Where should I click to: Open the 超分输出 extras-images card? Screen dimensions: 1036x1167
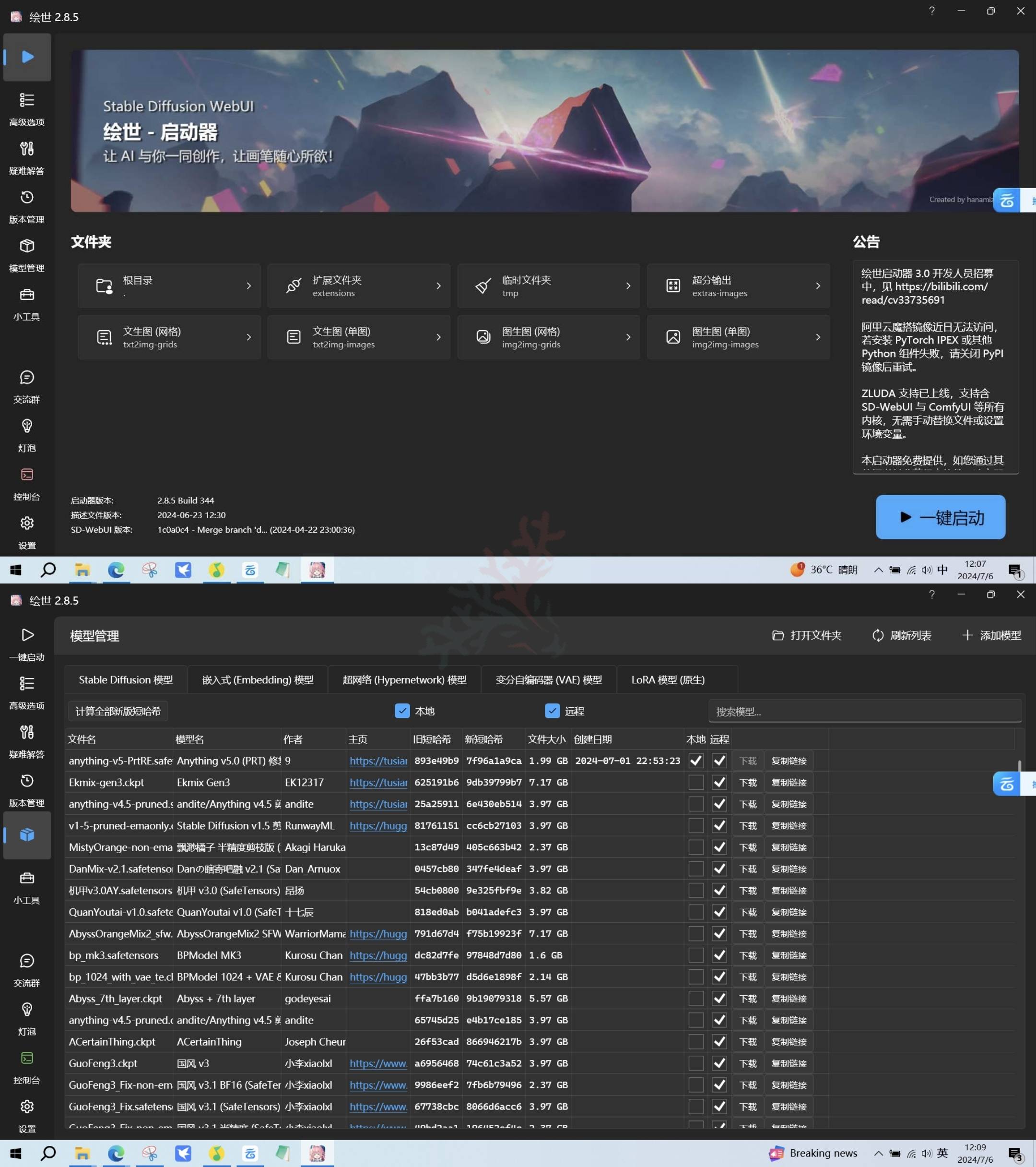pyautogui.click(x=738, y=286)
